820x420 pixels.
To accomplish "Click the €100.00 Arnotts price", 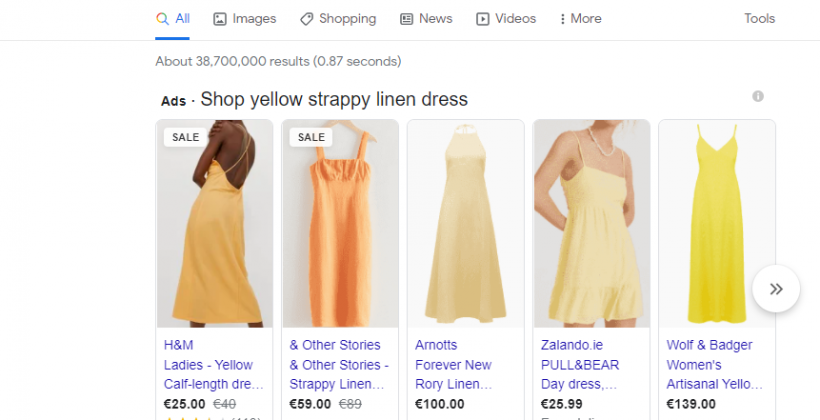I will pos(440,404).
